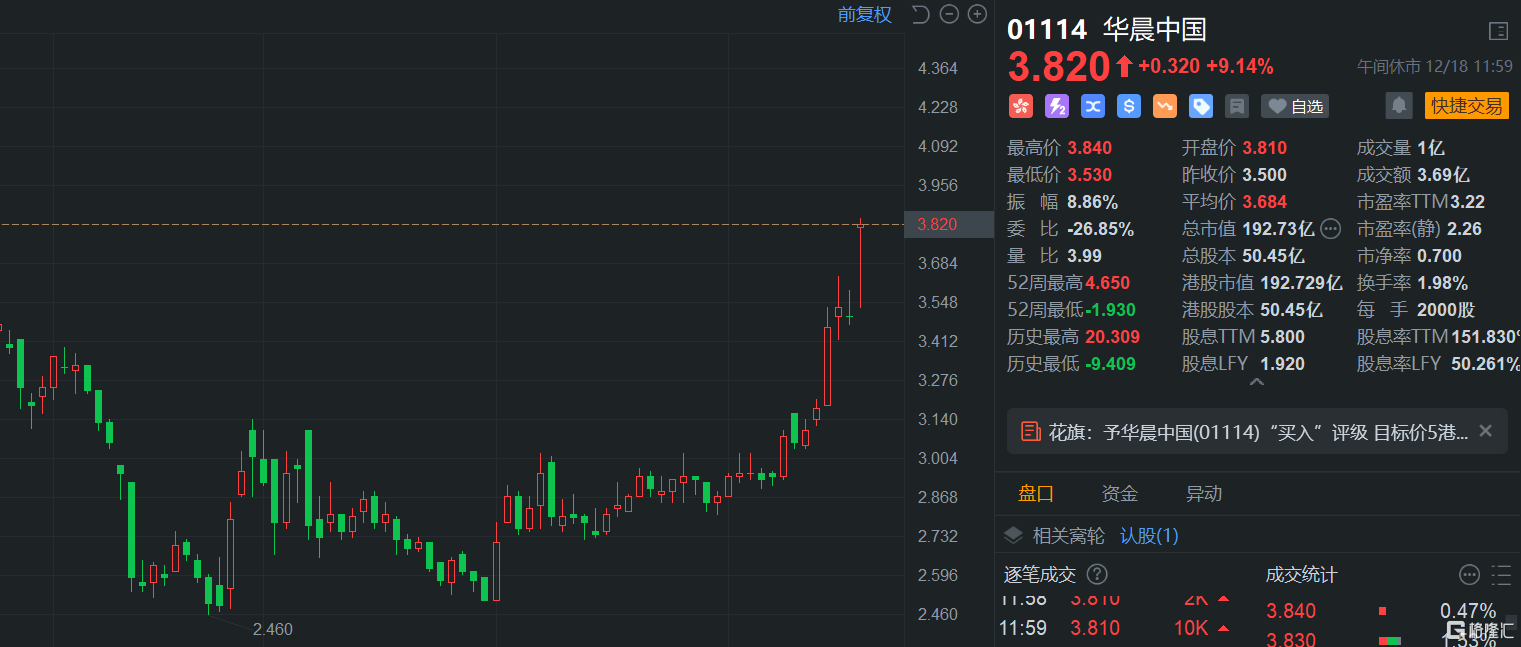Click the purple lightning level-2 icon
The height and width of the screenshot is (647, 1521).
[x=1056, y=106]
